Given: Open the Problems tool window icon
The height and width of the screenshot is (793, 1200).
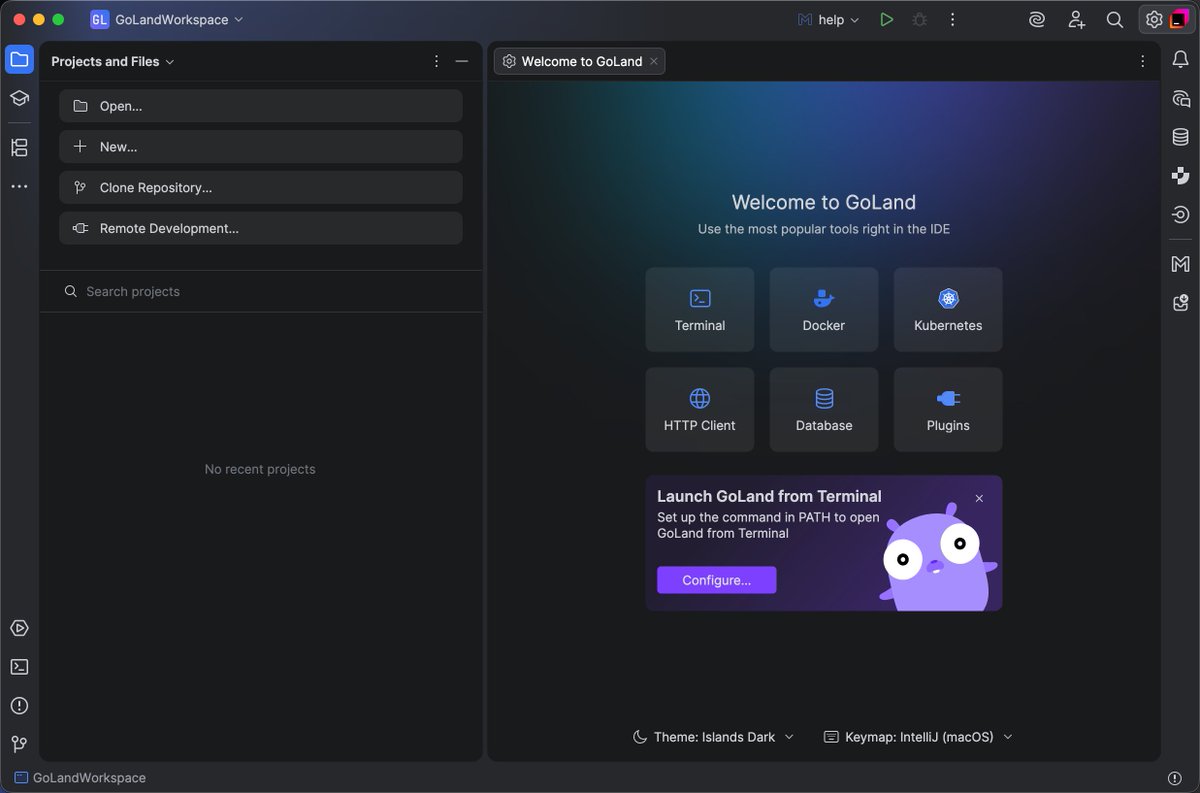Looking at the screenshot, I should [19, 705].
